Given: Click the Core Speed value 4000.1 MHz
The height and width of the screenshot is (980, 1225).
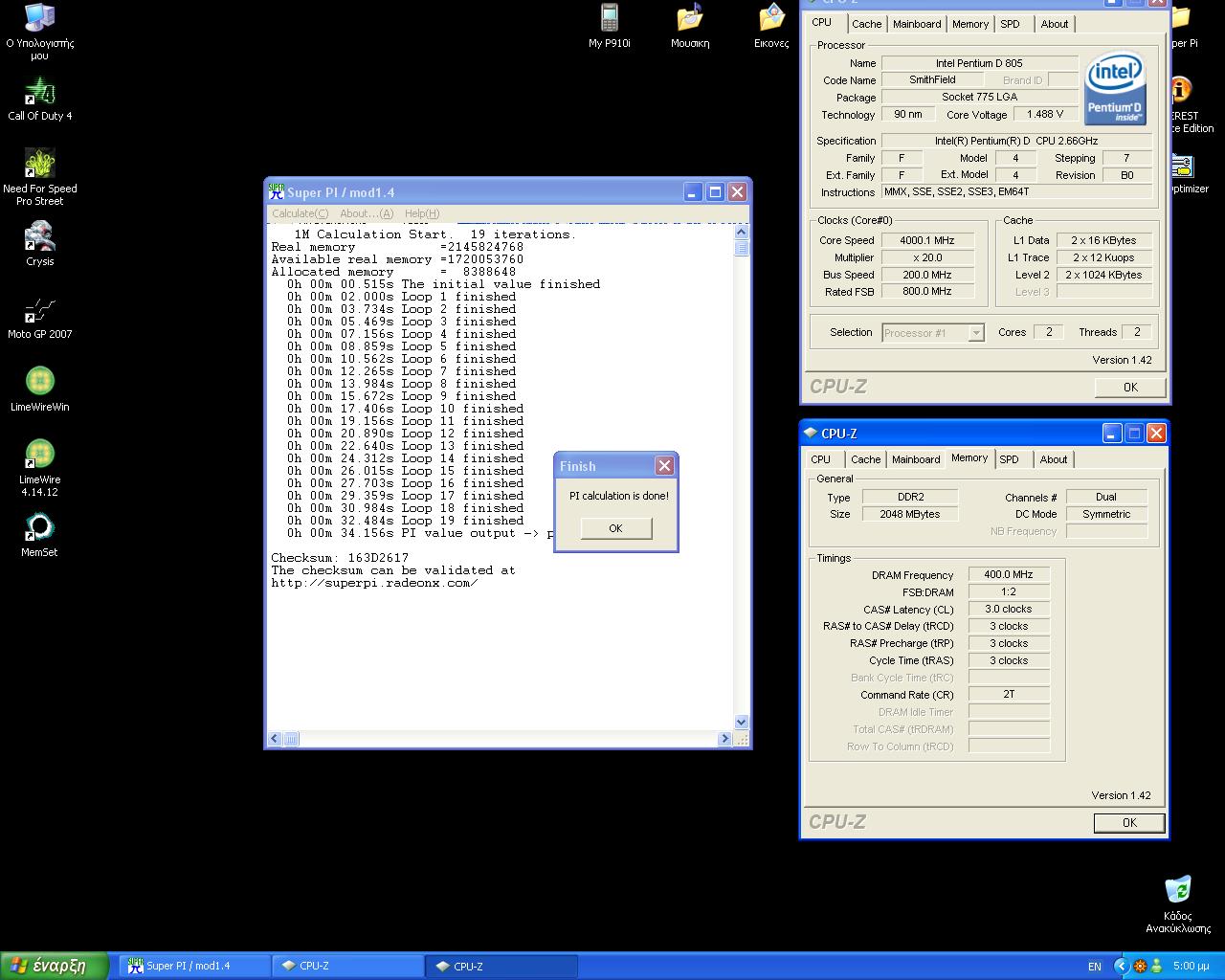Looking at the screenshot, I should click(x=927, y=240).
